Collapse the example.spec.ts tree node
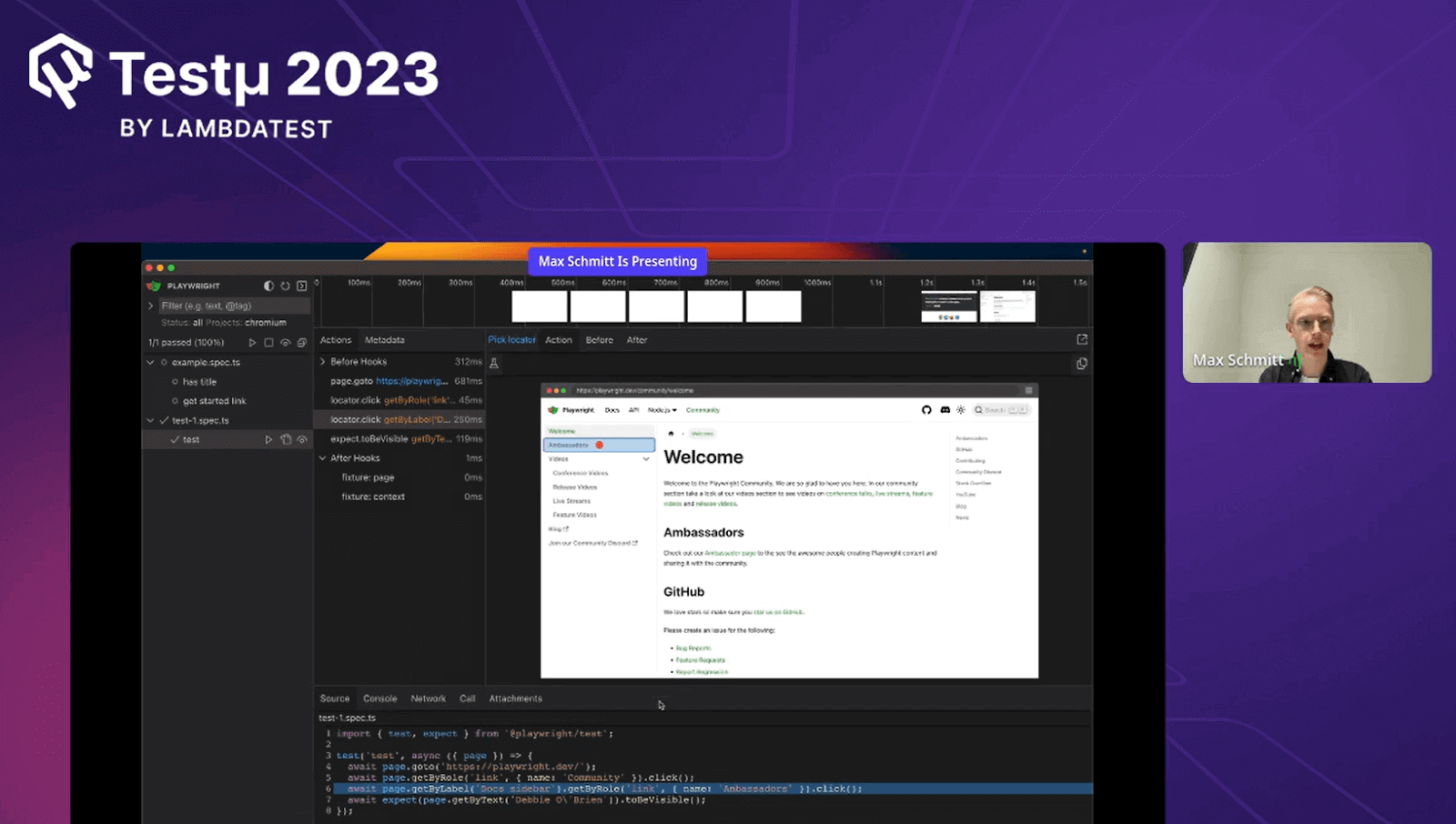Image resolution: width=1456 pixels, height=824 pixels. 151,362
